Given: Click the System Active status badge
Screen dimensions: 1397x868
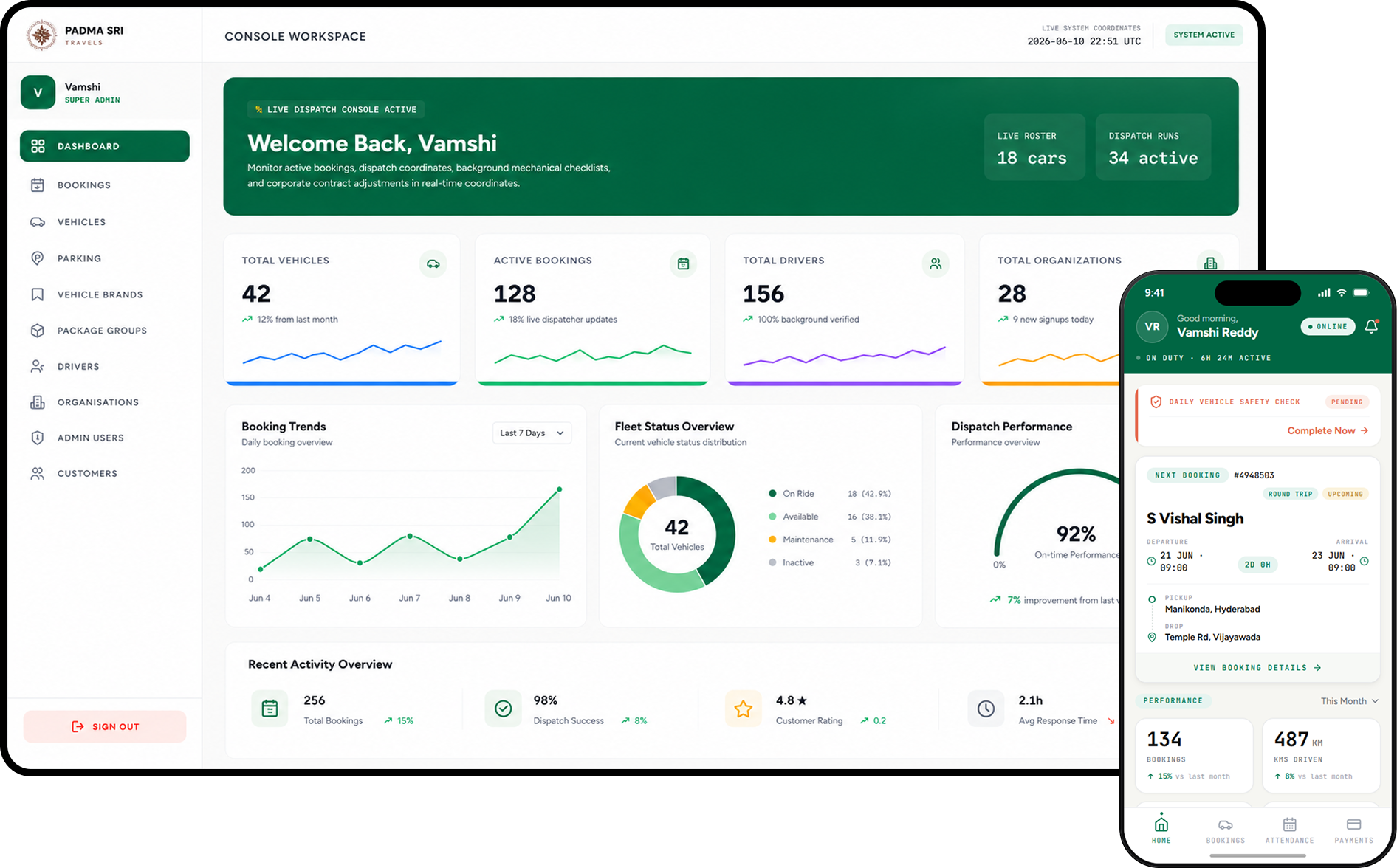Looking at the screenshot, I should click(x=1204, y=35).
